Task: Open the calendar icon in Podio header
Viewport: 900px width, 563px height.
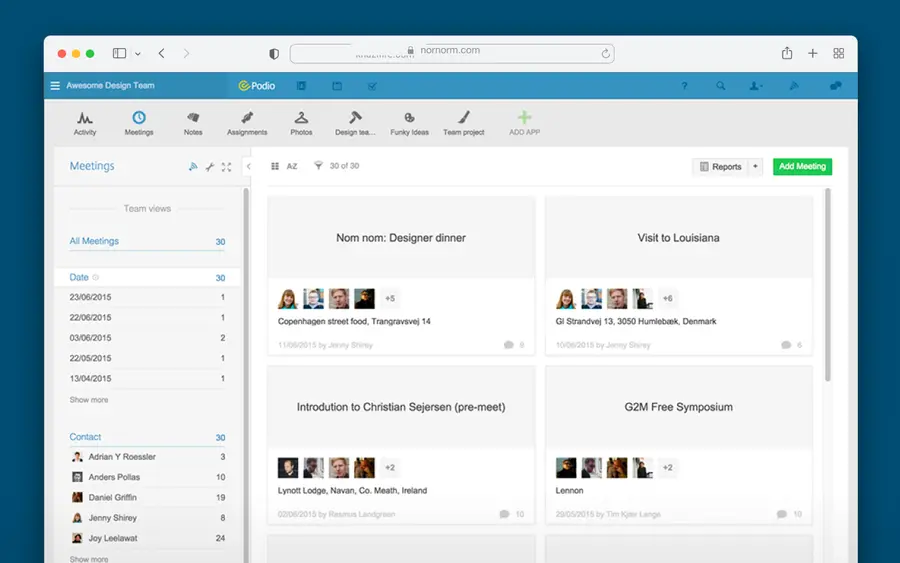Action: [x=337, y=86]
